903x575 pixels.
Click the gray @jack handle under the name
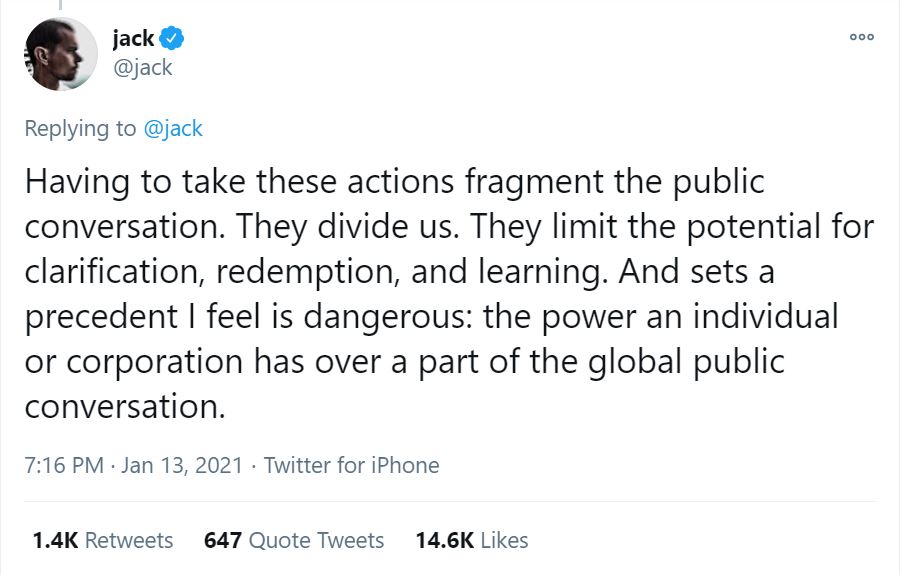(143, 68)
